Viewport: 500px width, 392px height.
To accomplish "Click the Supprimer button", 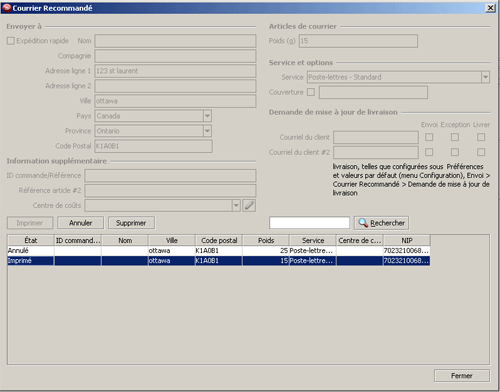I will (x=131, y=223).
